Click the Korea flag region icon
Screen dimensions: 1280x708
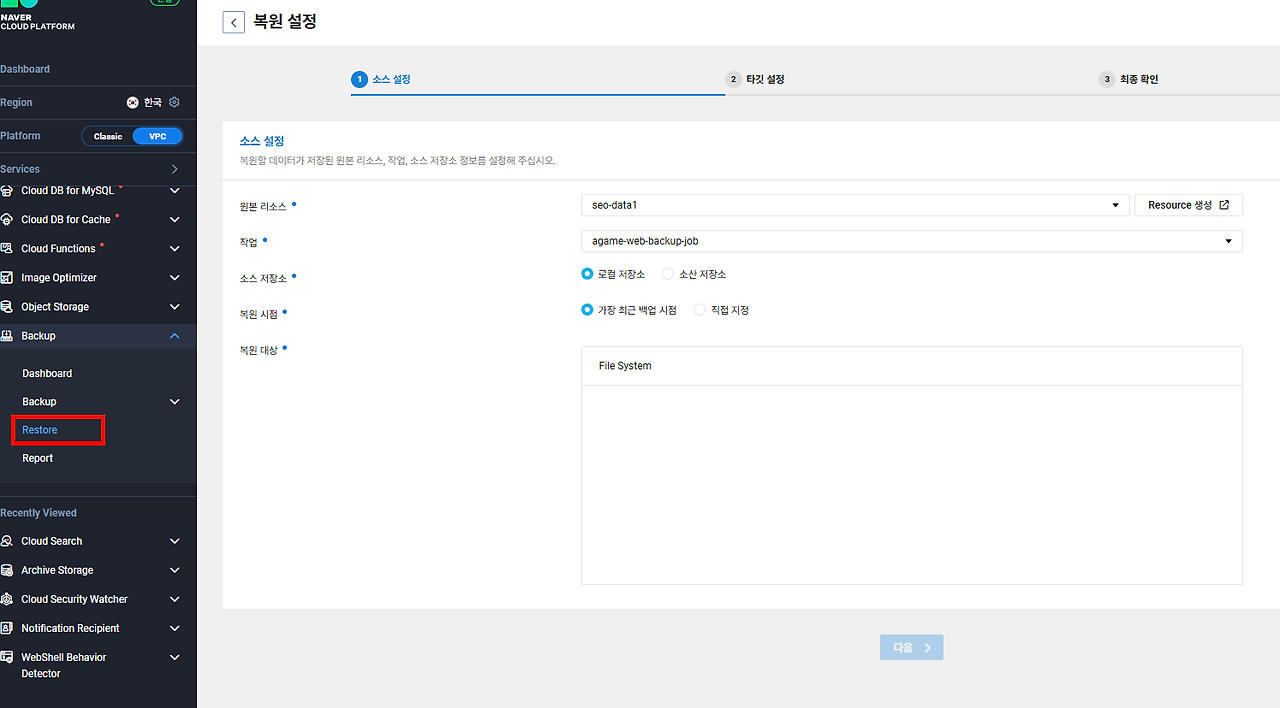(133, 102)
